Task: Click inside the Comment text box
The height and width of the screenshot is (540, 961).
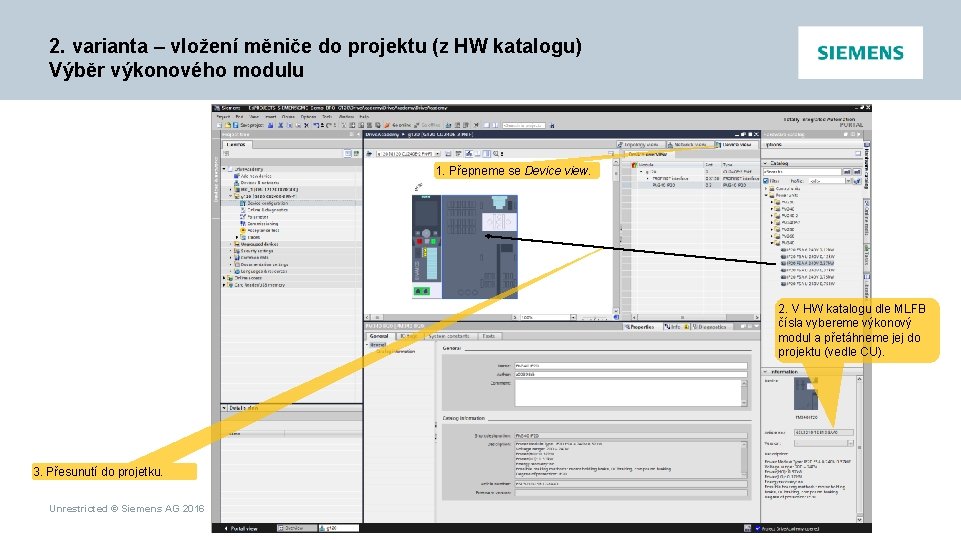Action: [628, 392]
